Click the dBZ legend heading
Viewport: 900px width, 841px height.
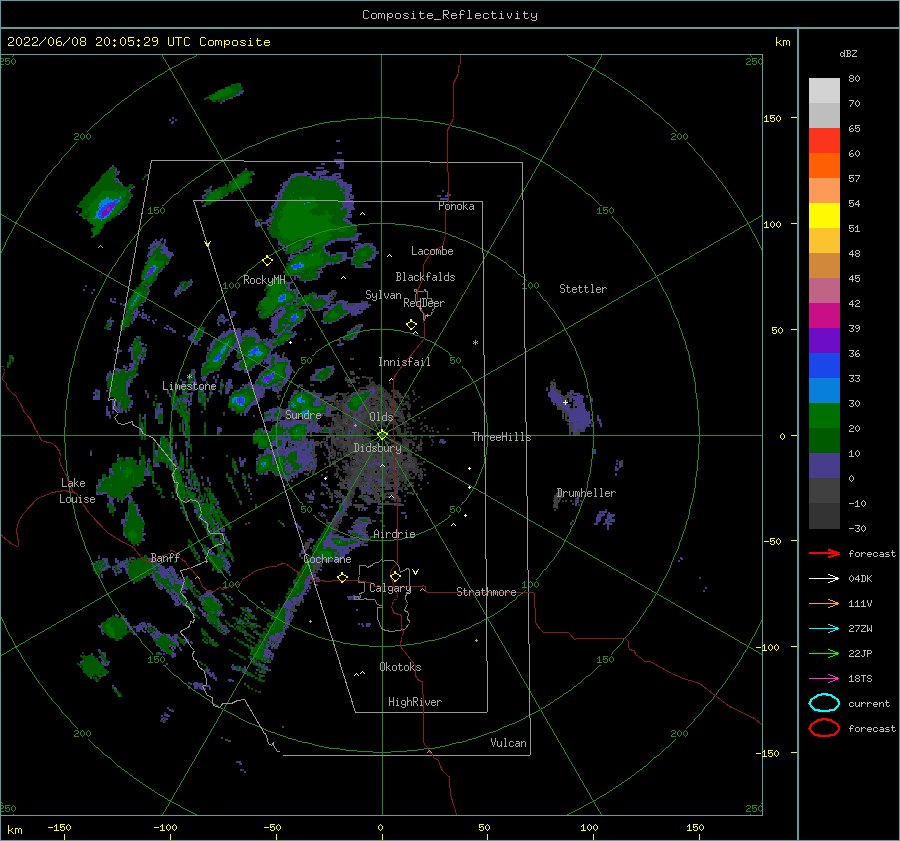pos(848,53)
